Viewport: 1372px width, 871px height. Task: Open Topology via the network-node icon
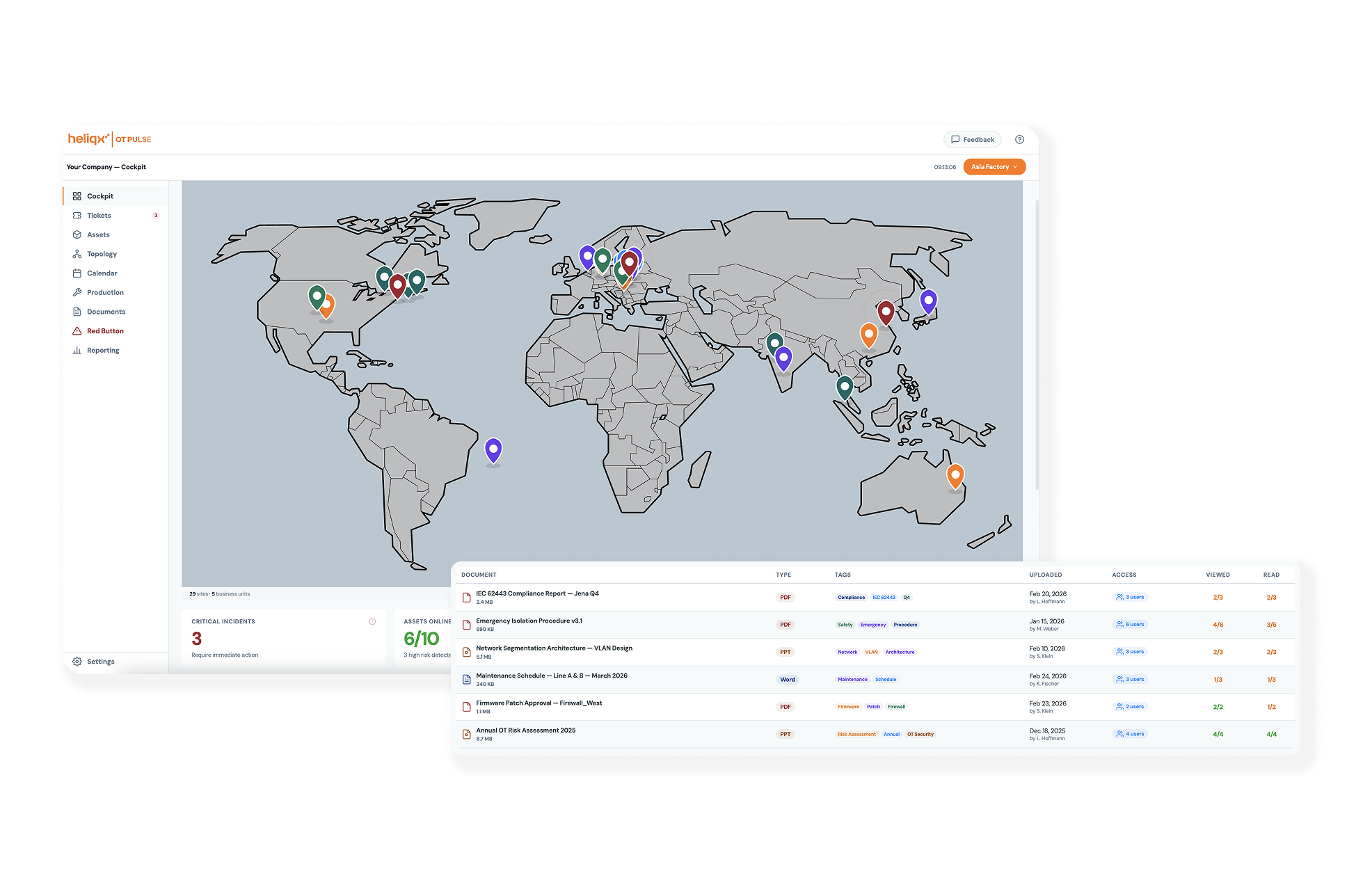point(77,254)
